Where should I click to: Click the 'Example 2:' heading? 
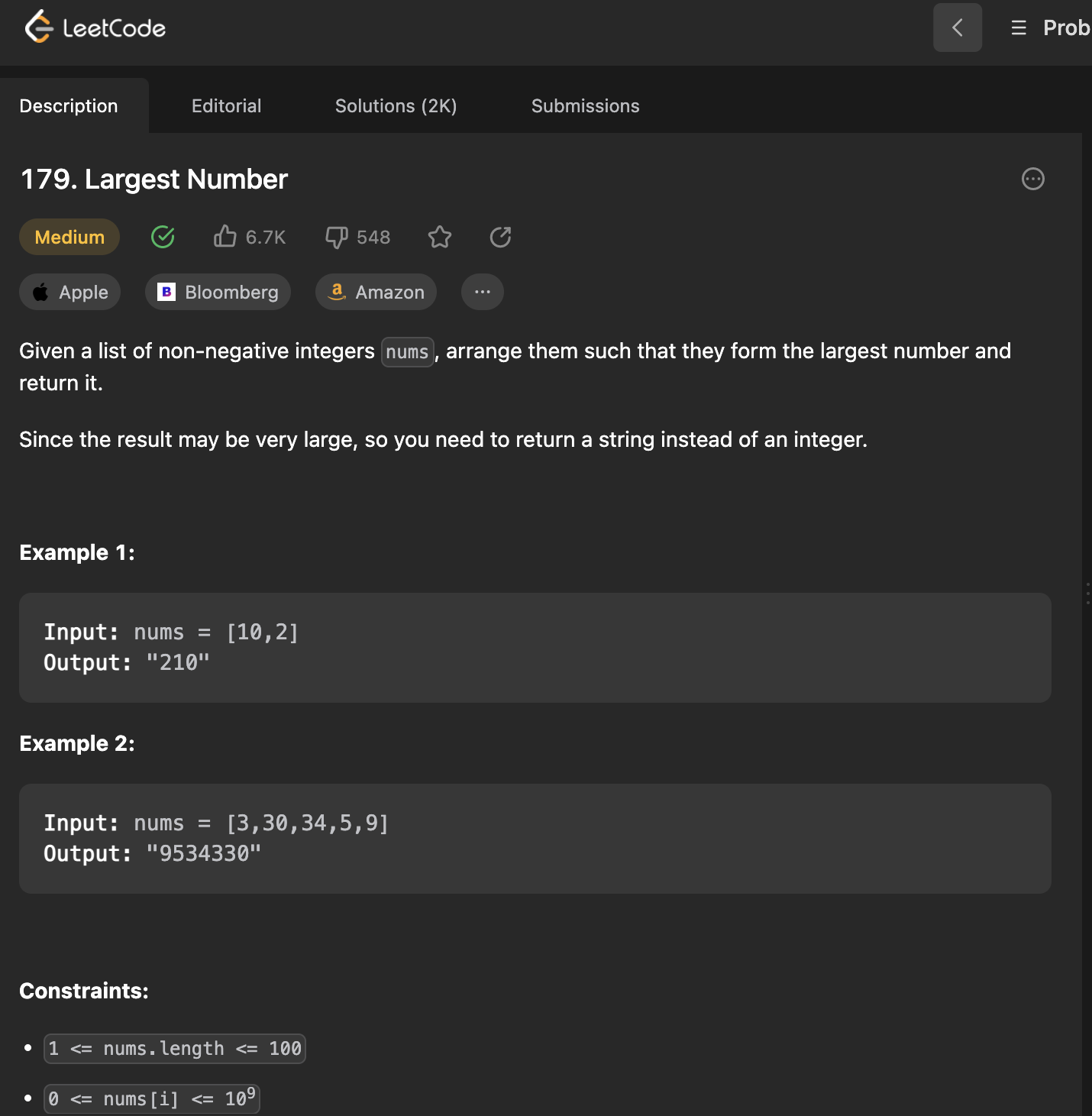pyautogui.click(x=77, y=743)
